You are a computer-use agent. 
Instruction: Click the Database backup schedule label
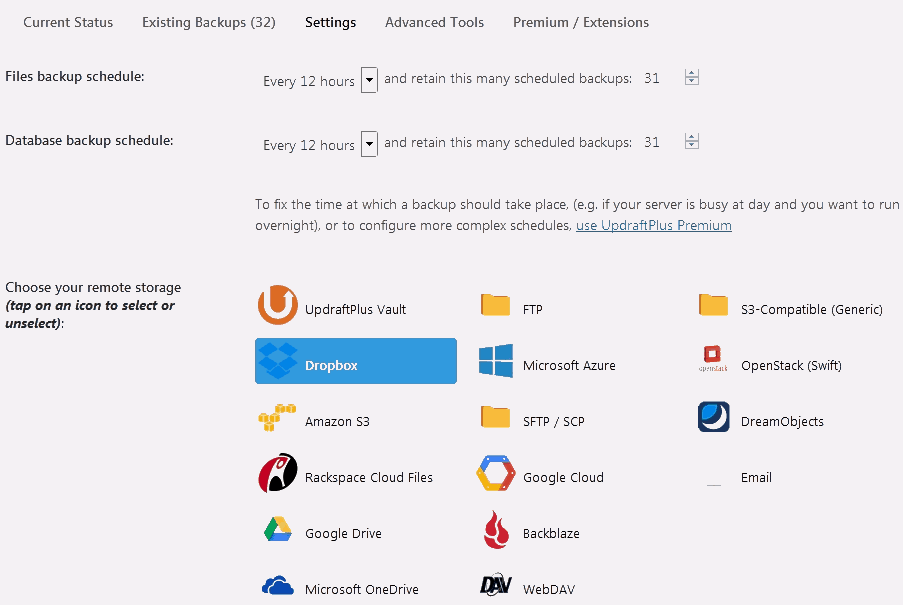(x=89, y=140)
